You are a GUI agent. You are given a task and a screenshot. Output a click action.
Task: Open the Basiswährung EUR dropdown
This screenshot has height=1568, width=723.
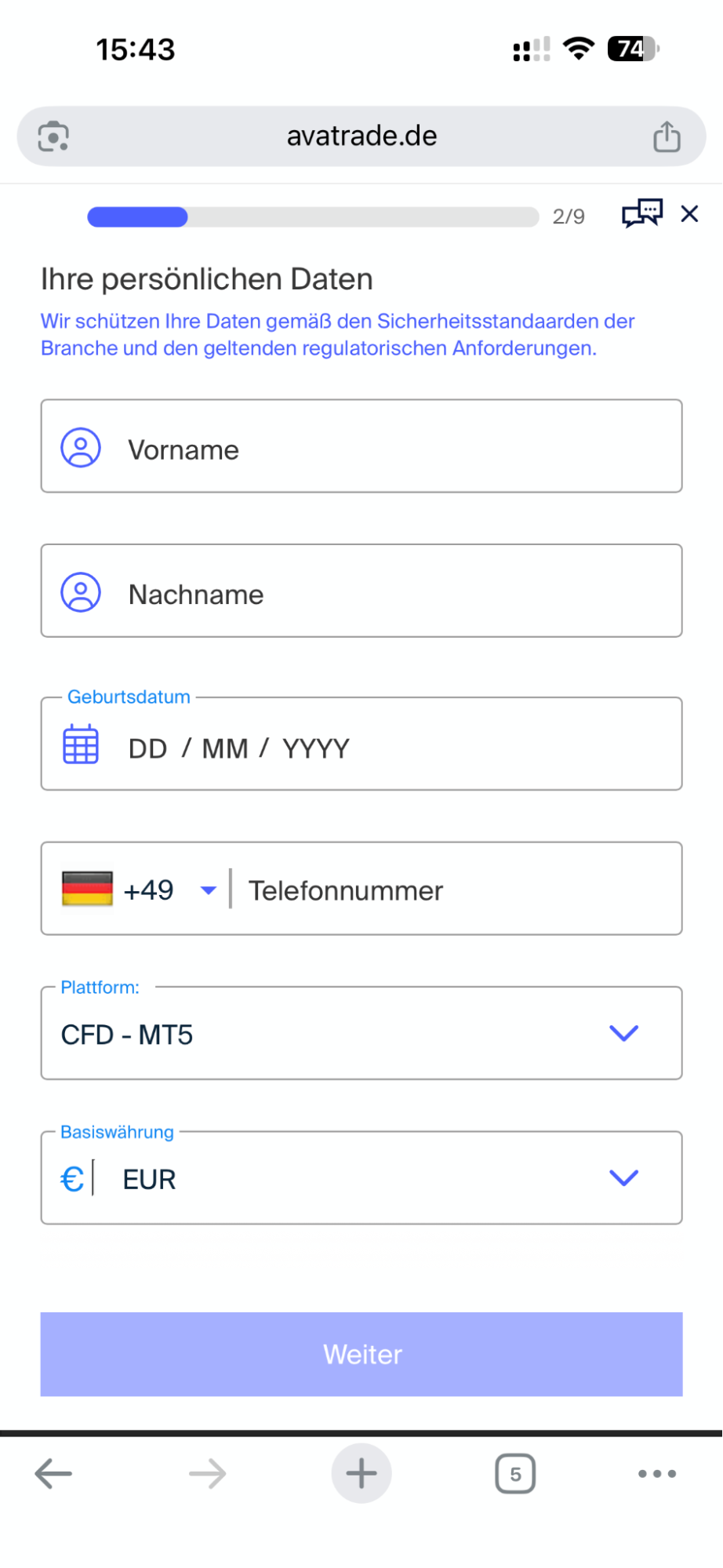[x=361, y=1178]
